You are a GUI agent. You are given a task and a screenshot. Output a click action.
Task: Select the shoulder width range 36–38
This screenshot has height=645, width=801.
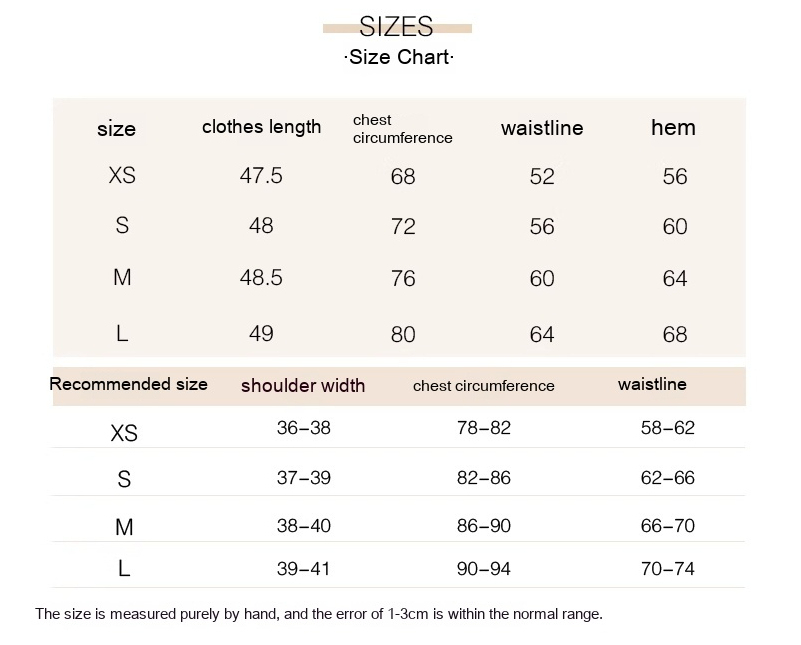303,428
